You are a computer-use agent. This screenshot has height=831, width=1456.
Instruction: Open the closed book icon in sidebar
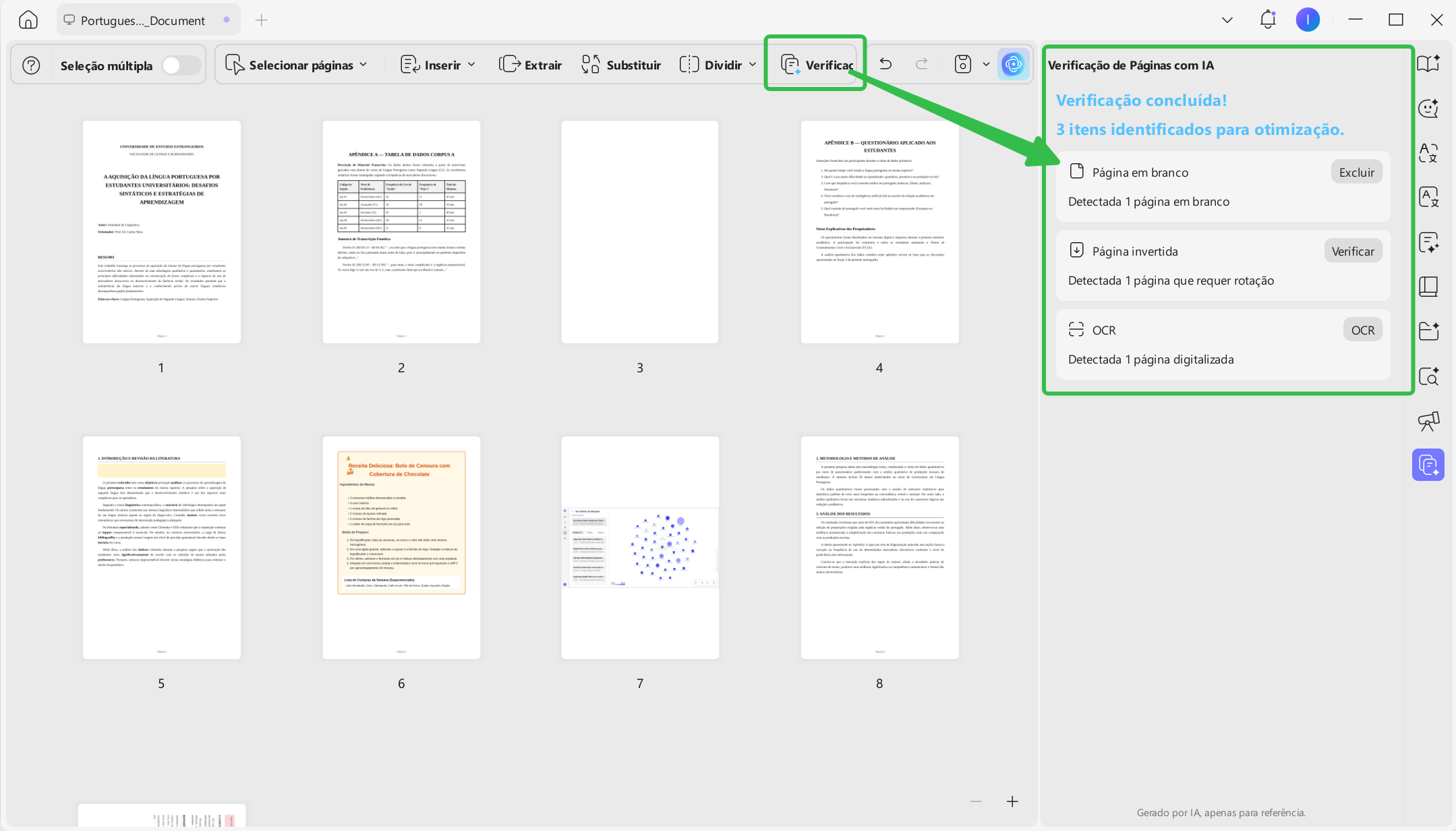click(1428, 287)
